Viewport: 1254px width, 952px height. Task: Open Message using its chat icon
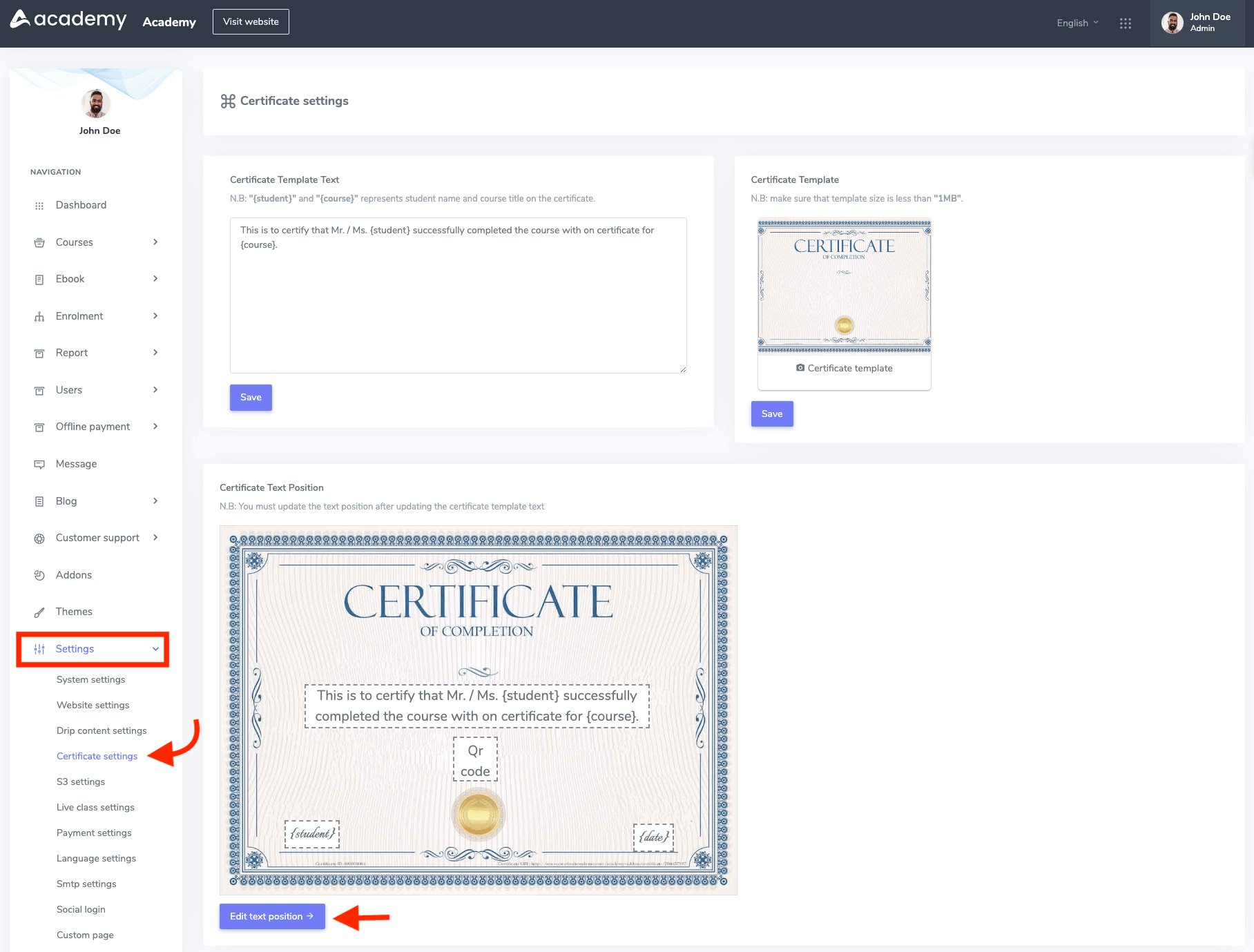pyautogui.click(x=39, y=463)
